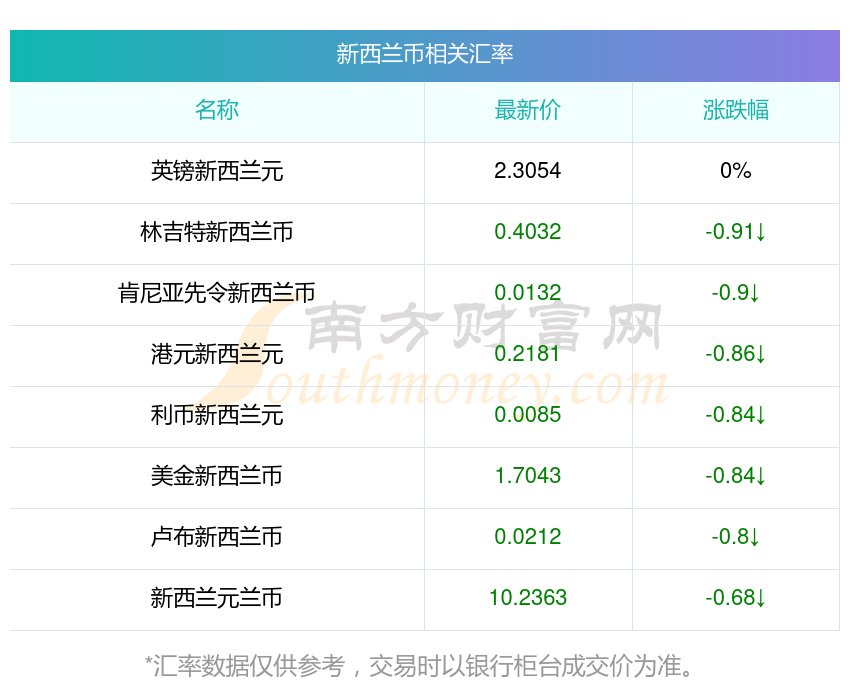Click the 0.0085 price cell
This screenshot has width=850, height=698.
(527, 415)
